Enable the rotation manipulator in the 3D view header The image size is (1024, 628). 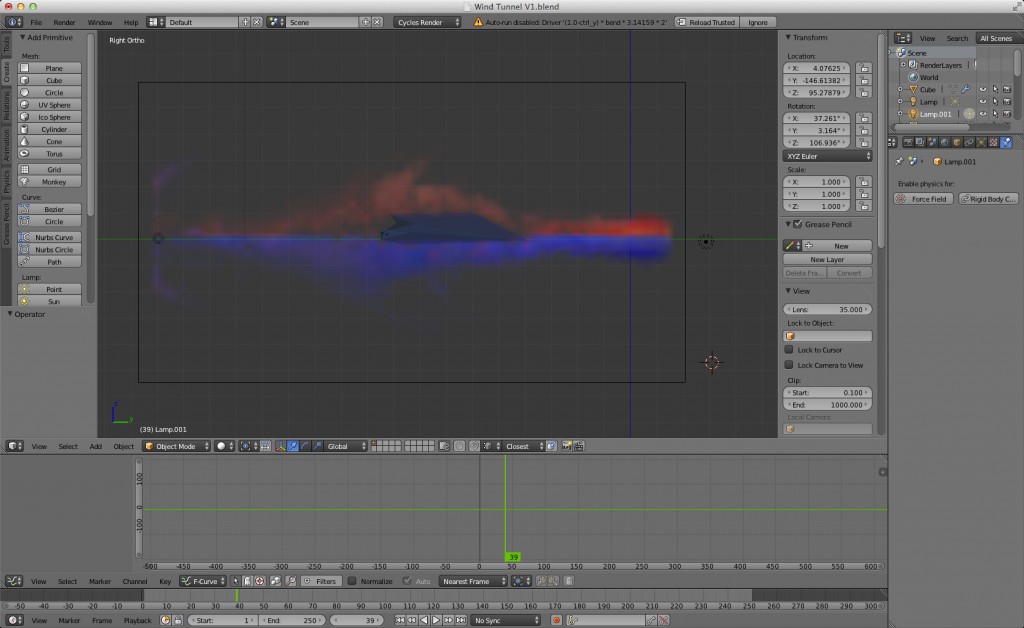pos(305,446)
